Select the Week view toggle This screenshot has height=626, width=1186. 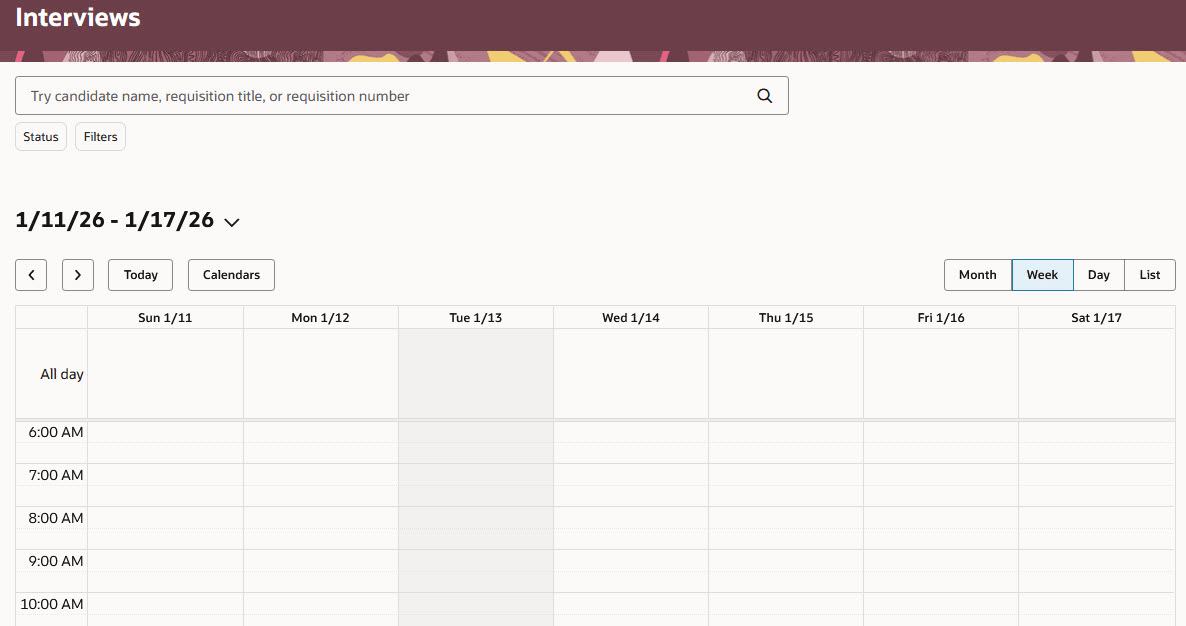[x=1042, y=275]
